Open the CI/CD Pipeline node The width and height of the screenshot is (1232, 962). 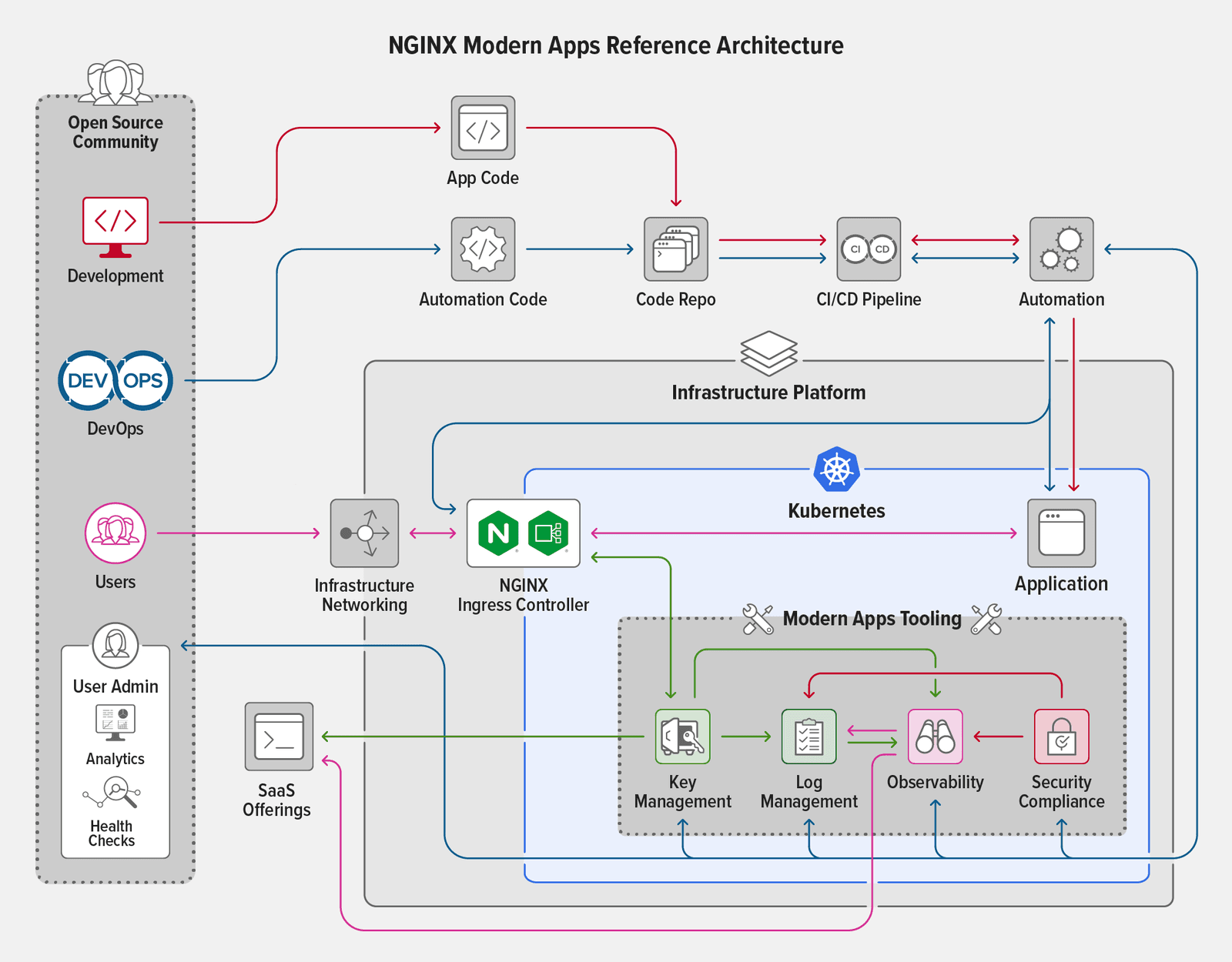pyautogui.click(x=869, y=249)
